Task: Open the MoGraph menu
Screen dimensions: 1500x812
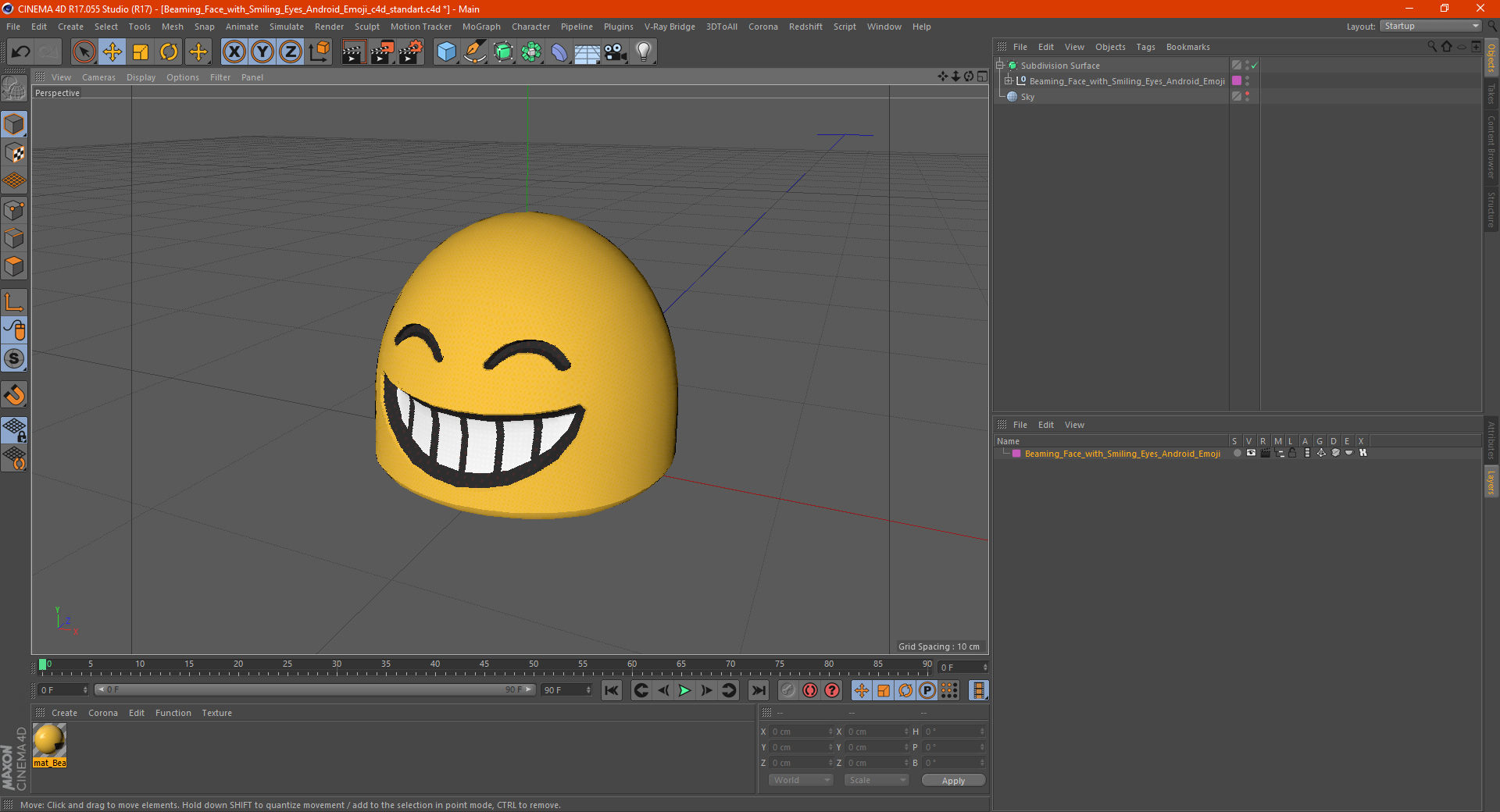Action: [x=480, y=27]
